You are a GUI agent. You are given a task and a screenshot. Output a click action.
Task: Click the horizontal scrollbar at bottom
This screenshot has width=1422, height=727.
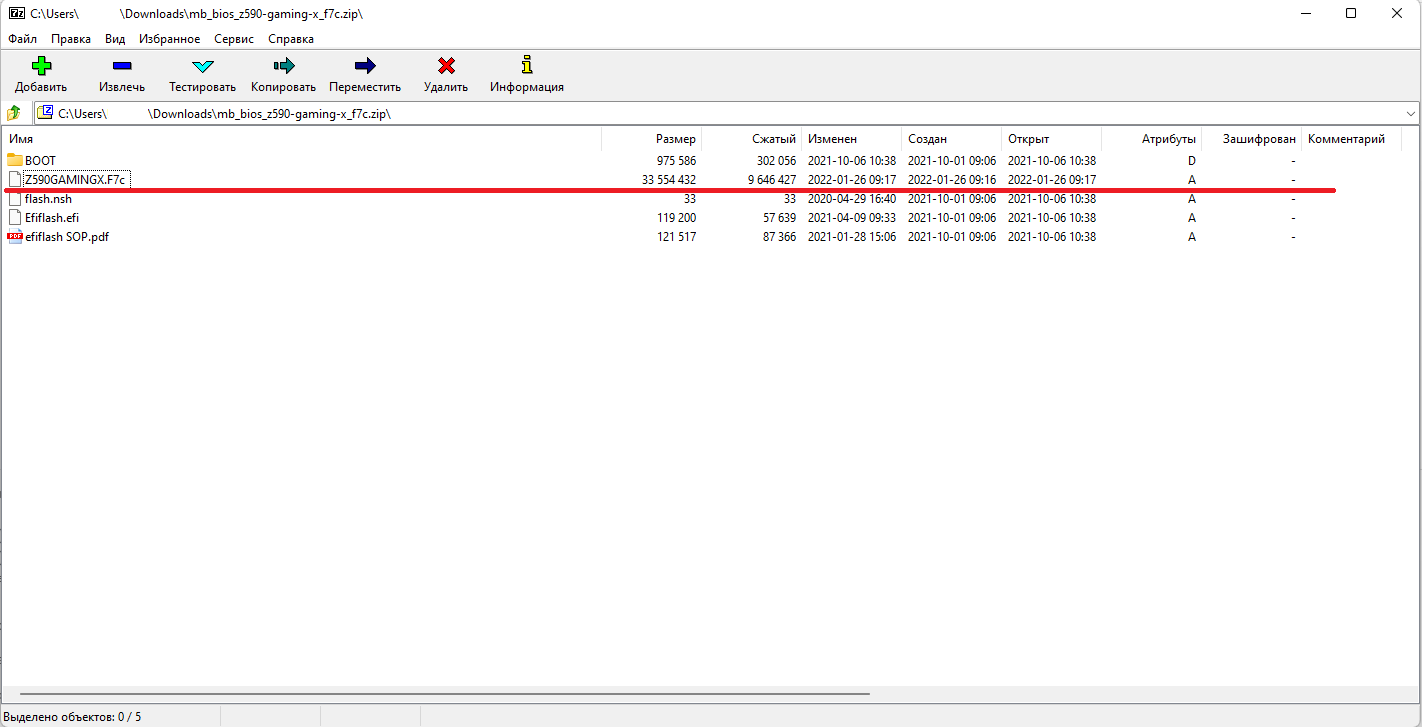[x=445, y=693]
